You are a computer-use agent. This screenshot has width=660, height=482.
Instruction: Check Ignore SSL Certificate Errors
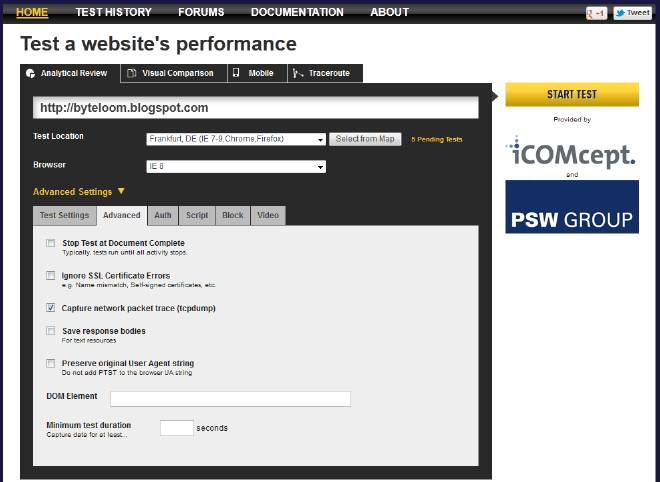(51, 275)
